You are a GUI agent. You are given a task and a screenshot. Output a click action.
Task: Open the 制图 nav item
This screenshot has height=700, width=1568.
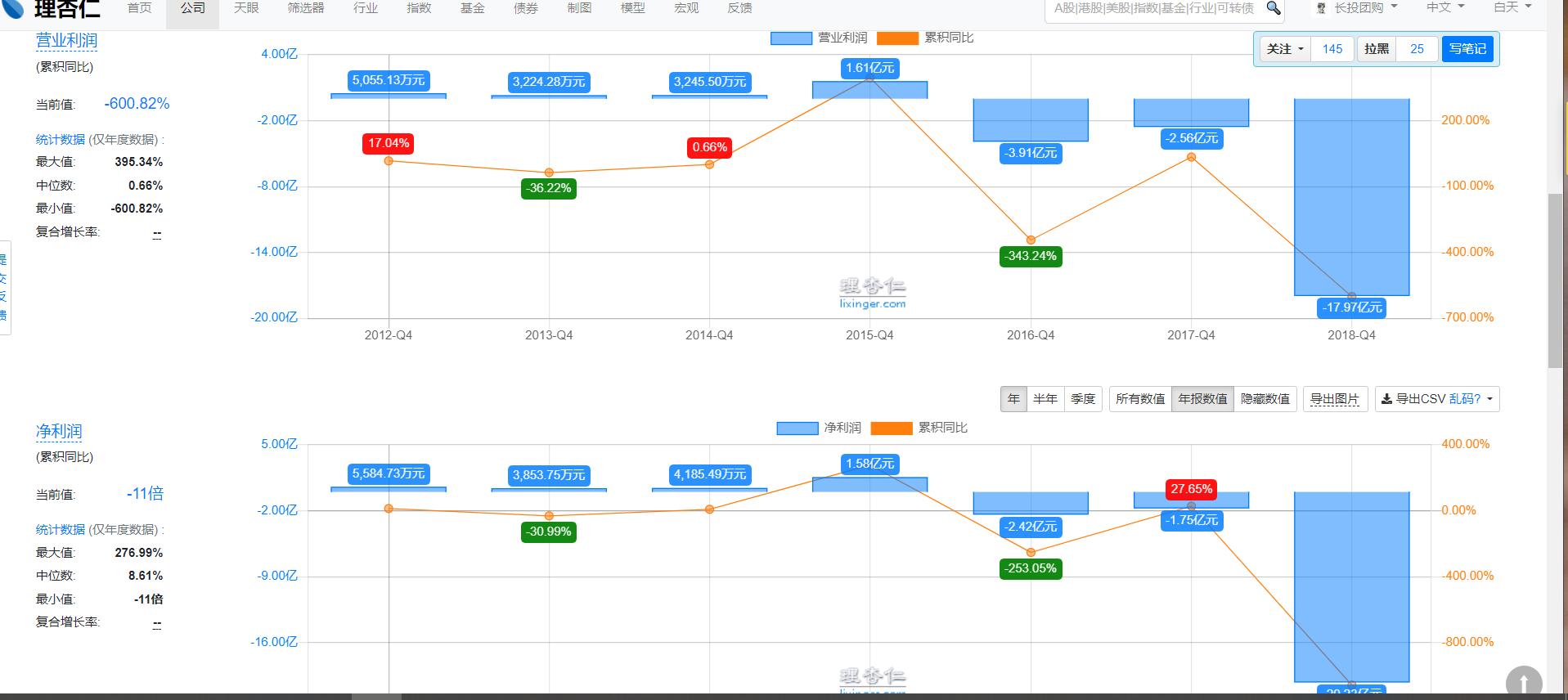tap(579, 8)
